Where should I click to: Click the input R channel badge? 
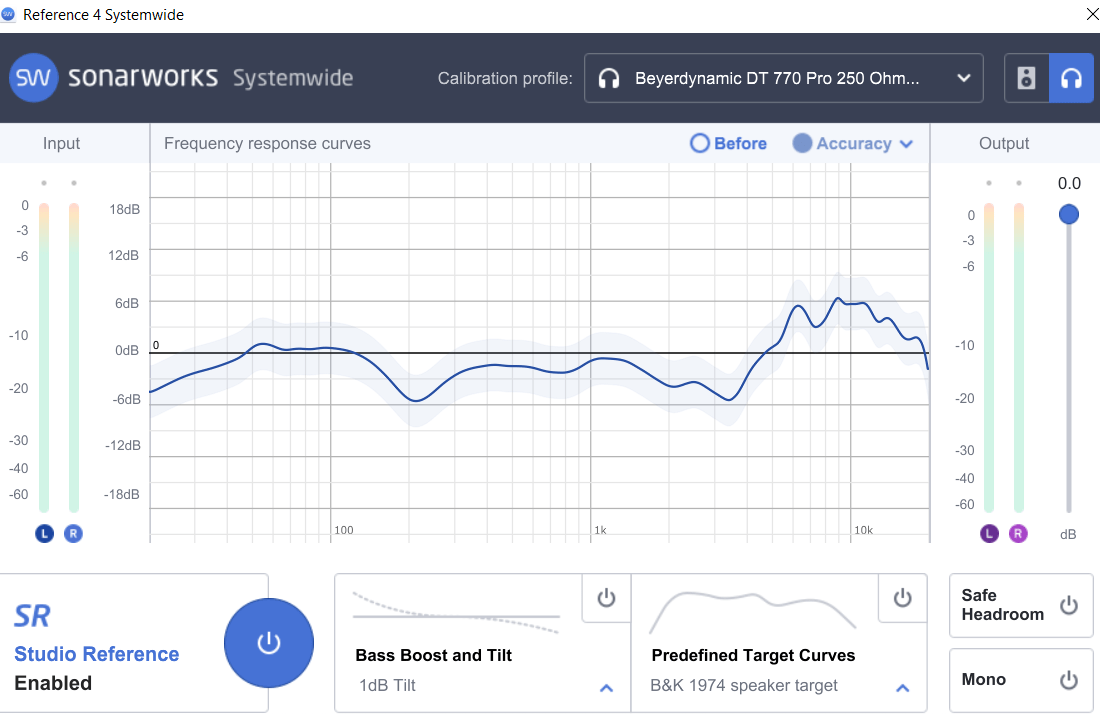(x=73, y=534)
